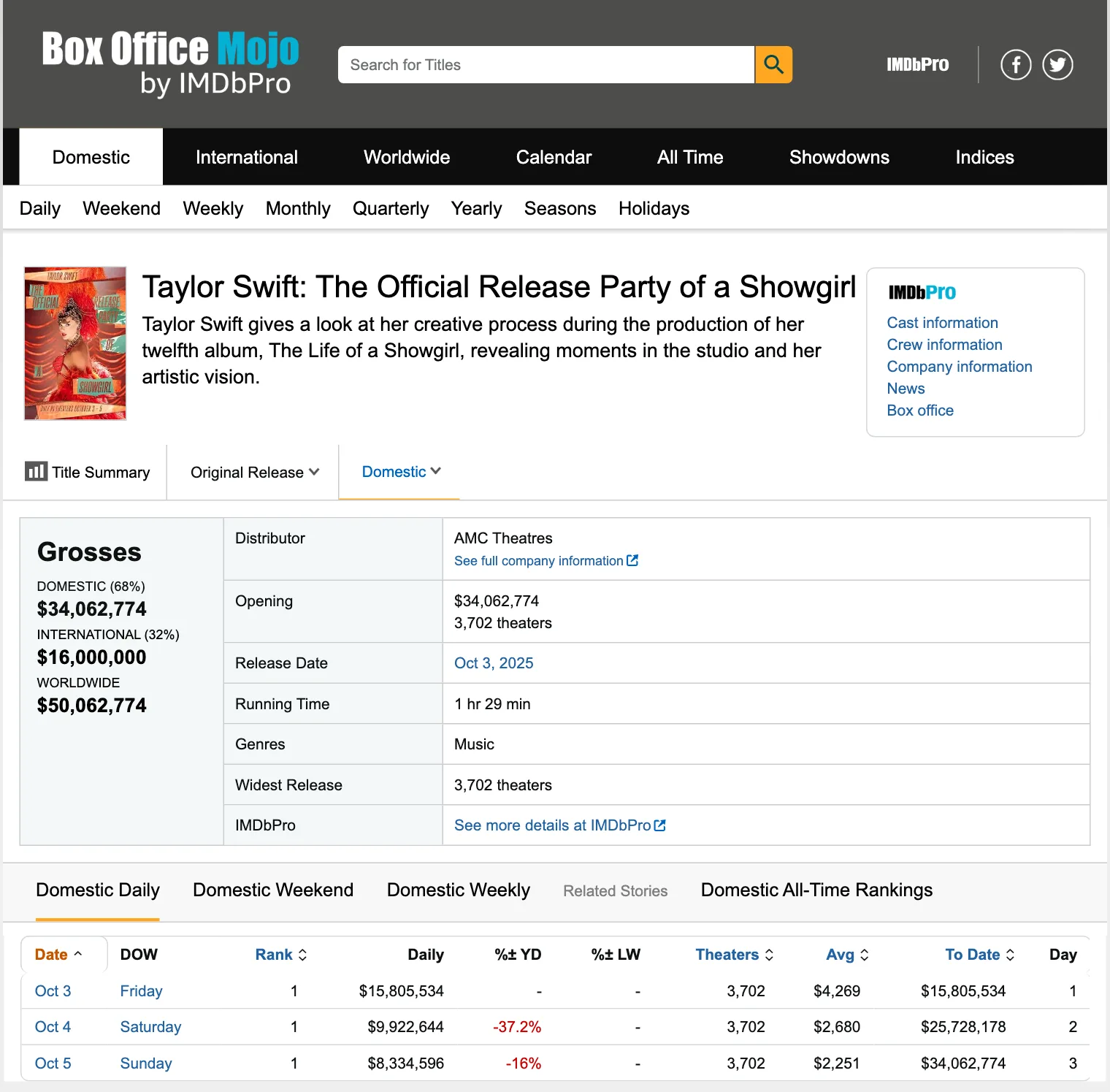Click the IMDbPro logo in sidebar box
Image resolution: width=1110 pixels, height=1092 pixels.
[x=922, y=292]
